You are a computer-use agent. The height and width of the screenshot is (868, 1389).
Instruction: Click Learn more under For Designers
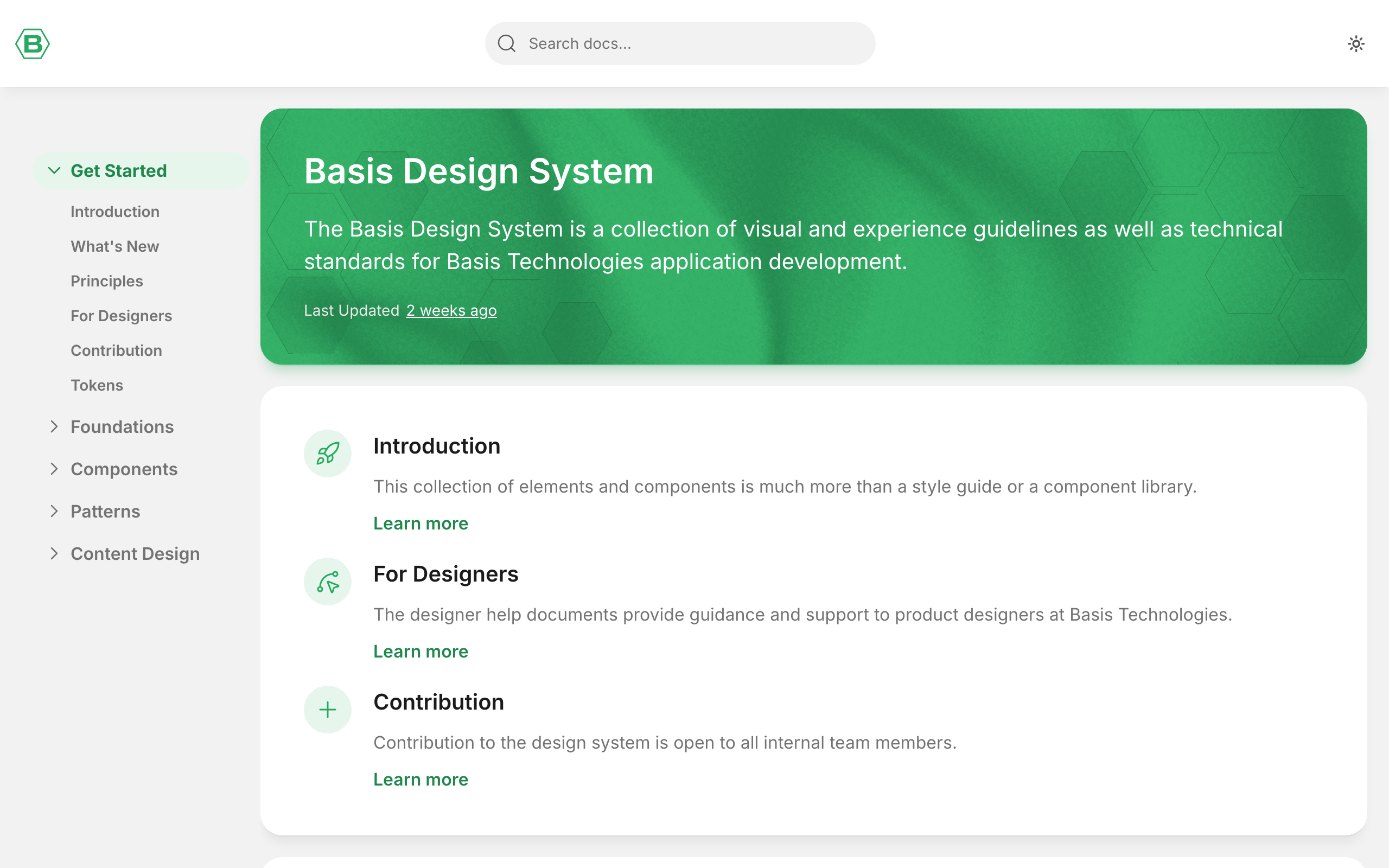pos(420,652)
